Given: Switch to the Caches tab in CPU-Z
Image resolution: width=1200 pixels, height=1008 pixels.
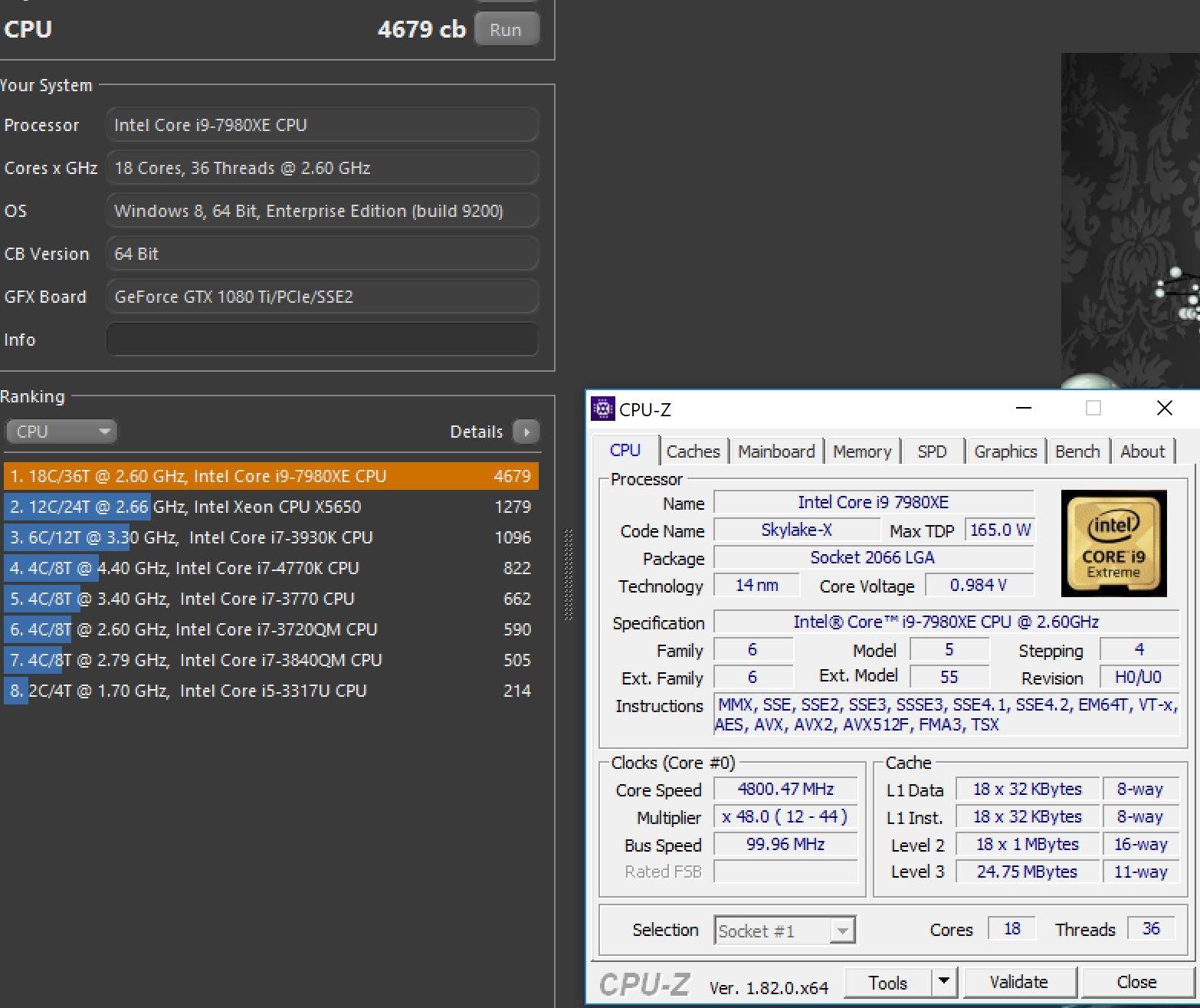Looking at the screenshot, I should [x=693, y=451].
